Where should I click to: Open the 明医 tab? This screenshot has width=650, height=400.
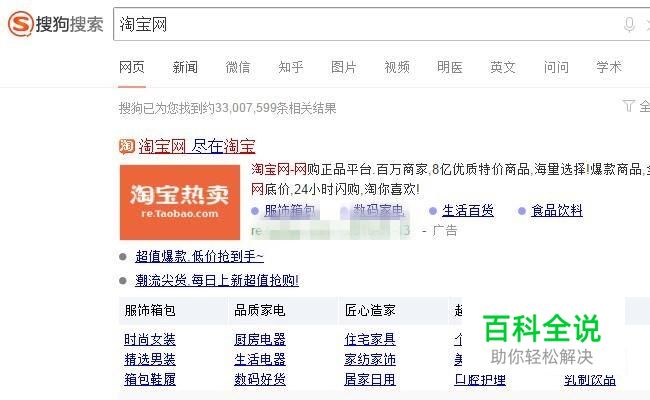[450, 67]
